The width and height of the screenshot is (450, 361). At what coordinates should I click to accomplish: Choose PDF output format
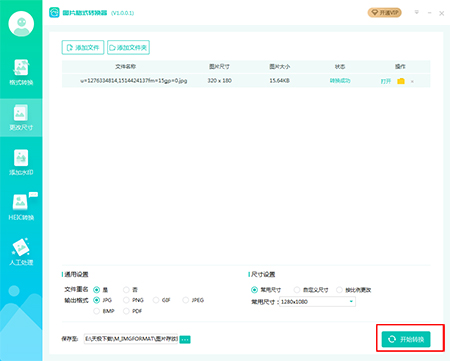tap(126, 311)
